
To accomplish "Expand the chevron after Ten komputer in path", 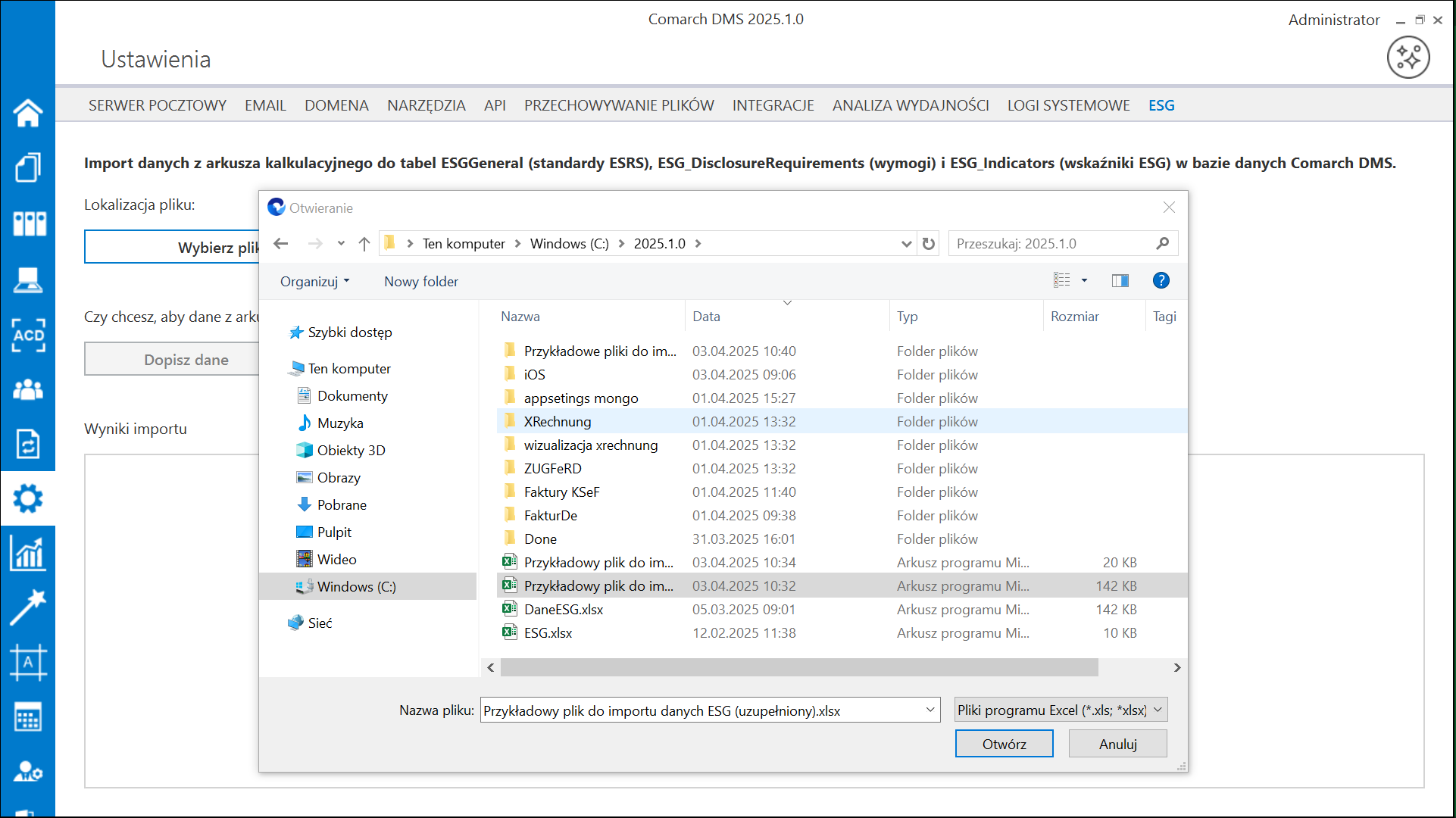I will 518,243.
